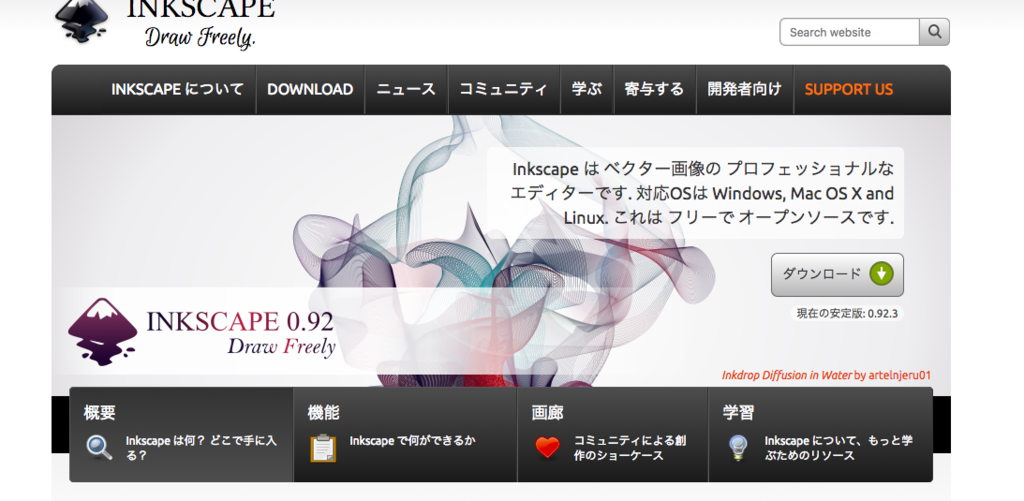Focus the Search website input field

click(850, 32)
